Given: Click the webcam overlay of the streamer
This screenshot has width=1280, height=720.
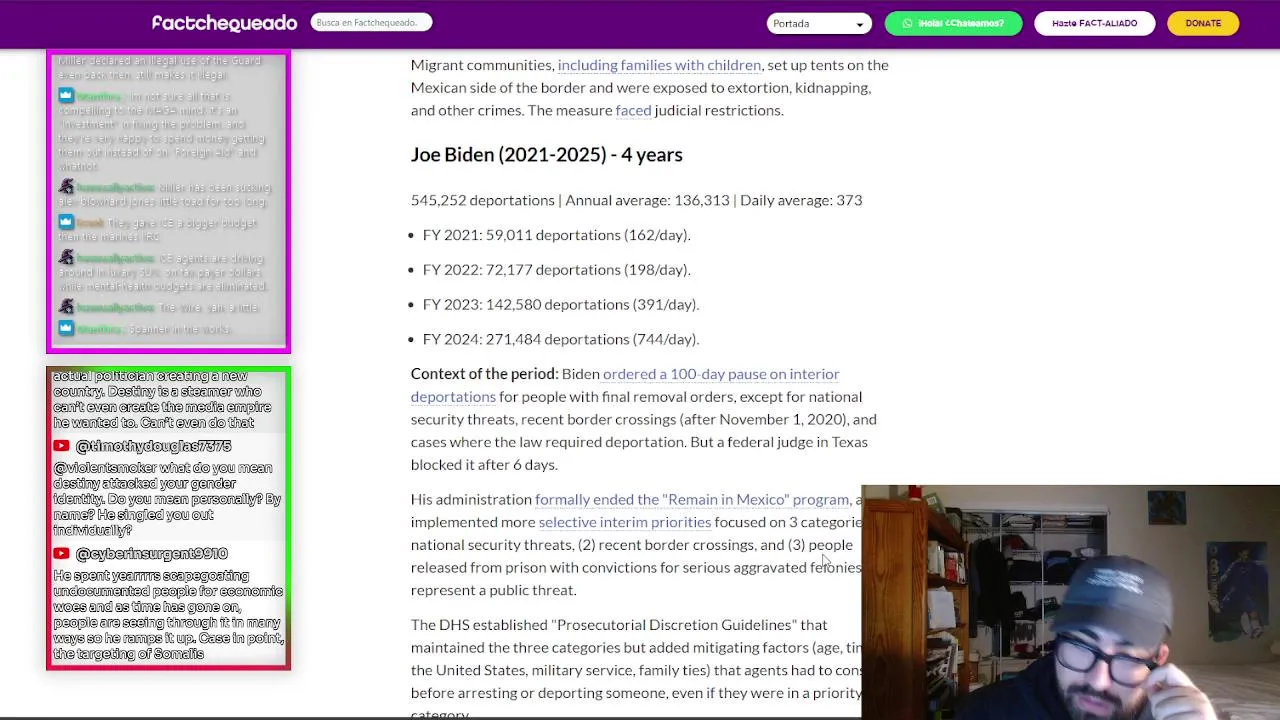Looking at the screenshot, I should pos(1070,602).
